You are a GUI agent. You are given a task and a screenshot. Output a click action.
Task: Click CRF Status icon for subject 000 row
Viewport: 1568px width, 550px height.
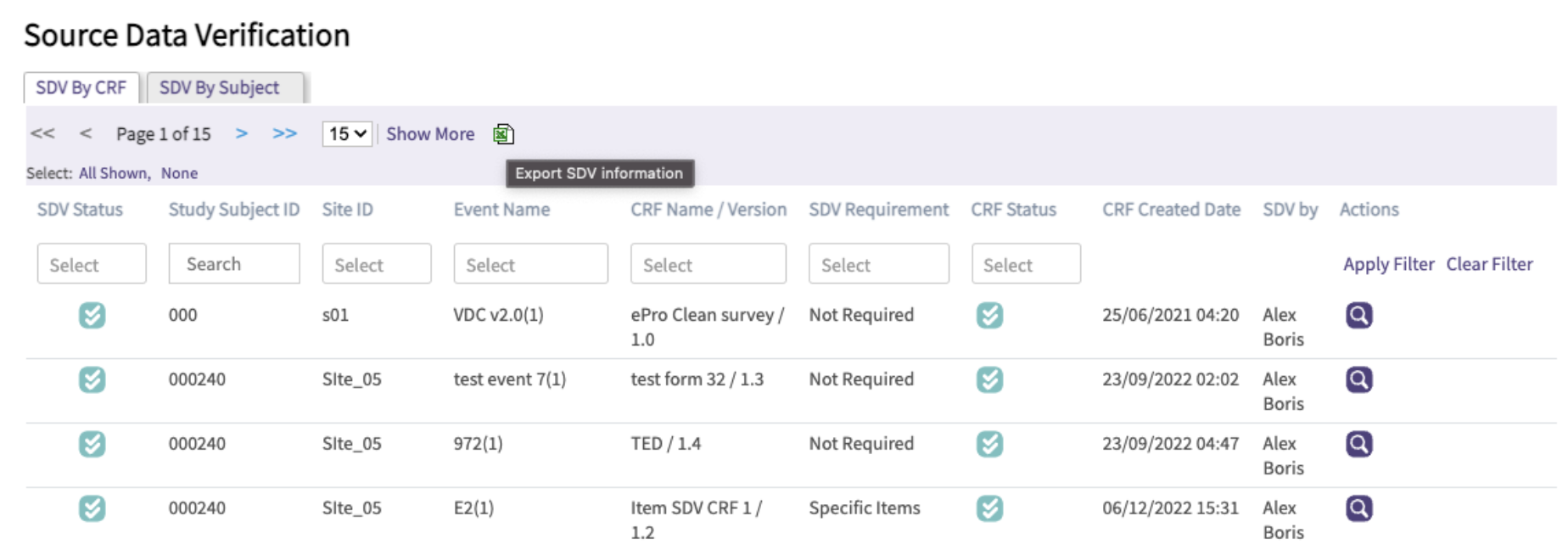(989, 316)
